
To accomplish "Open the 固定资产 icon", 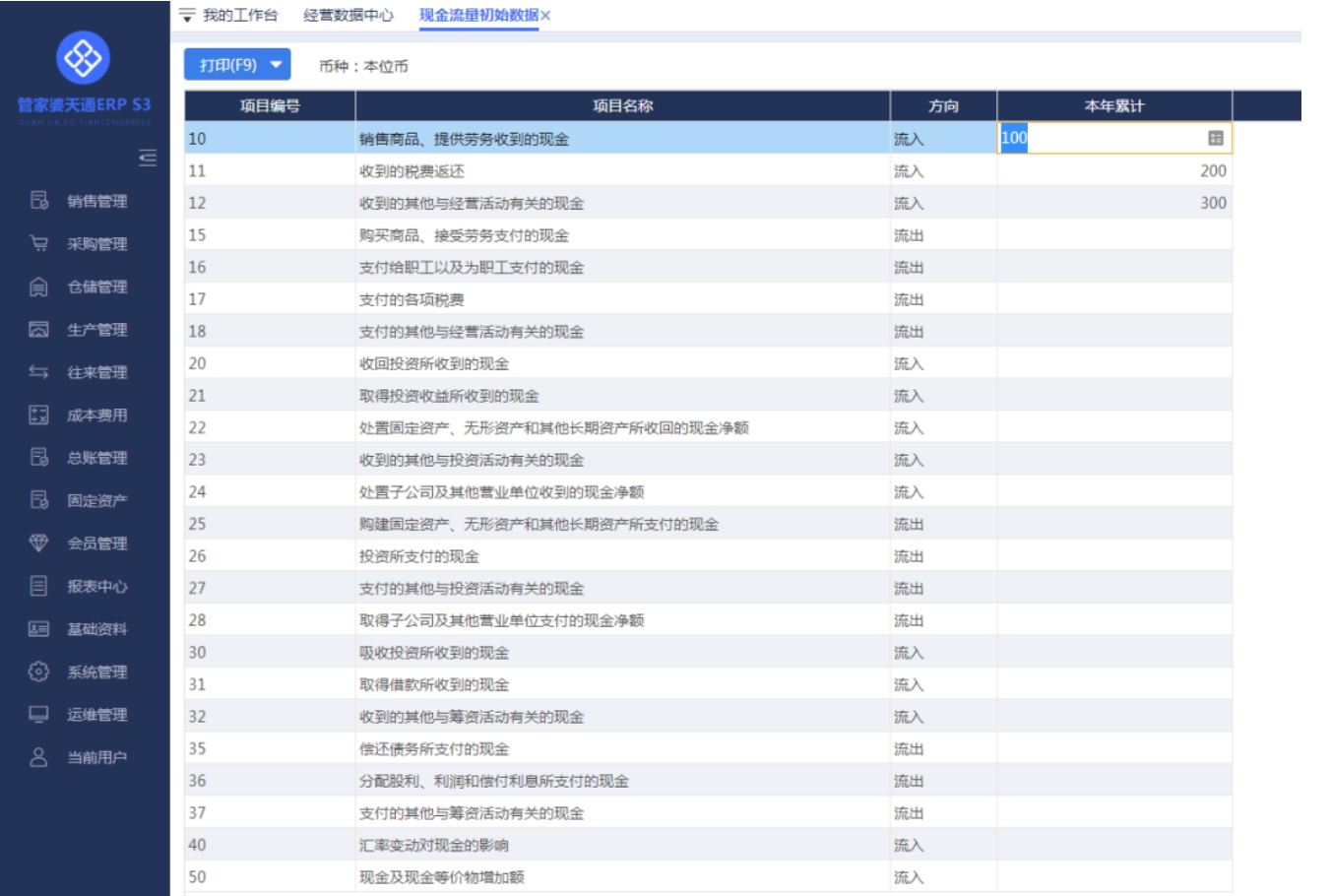I will (x=38, y=500).
